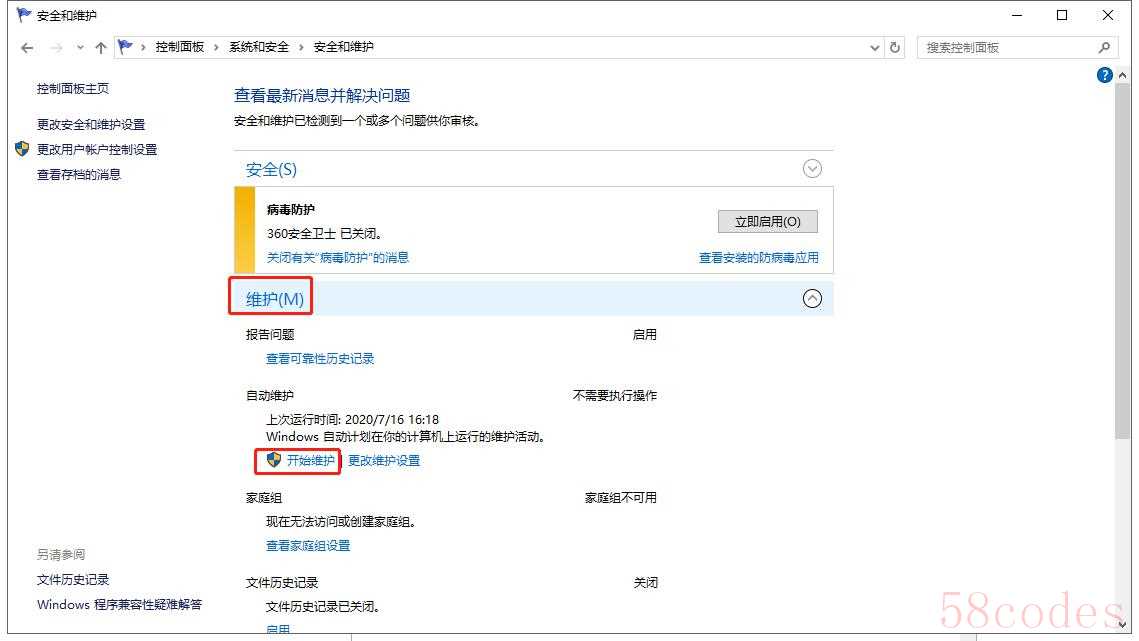
Task: Click the flag icon in address bar
Action: pyautogui.click(x=126, y=47)
